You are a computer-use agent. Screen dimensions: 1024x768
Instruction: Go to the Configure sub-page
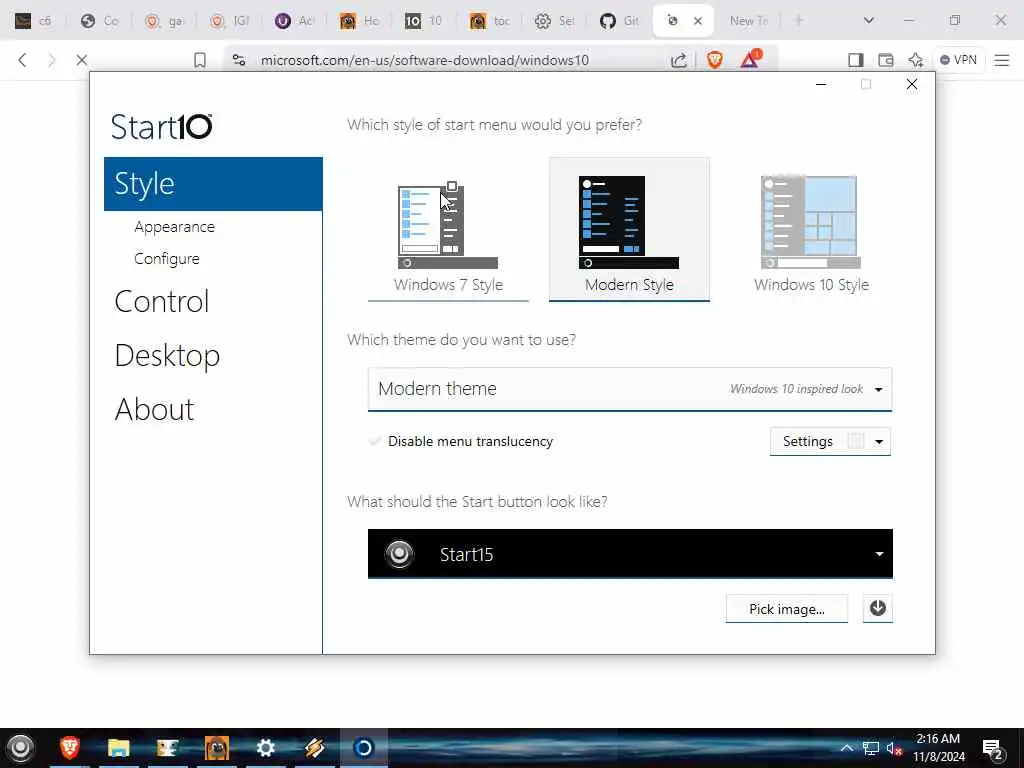coord(167,259)
